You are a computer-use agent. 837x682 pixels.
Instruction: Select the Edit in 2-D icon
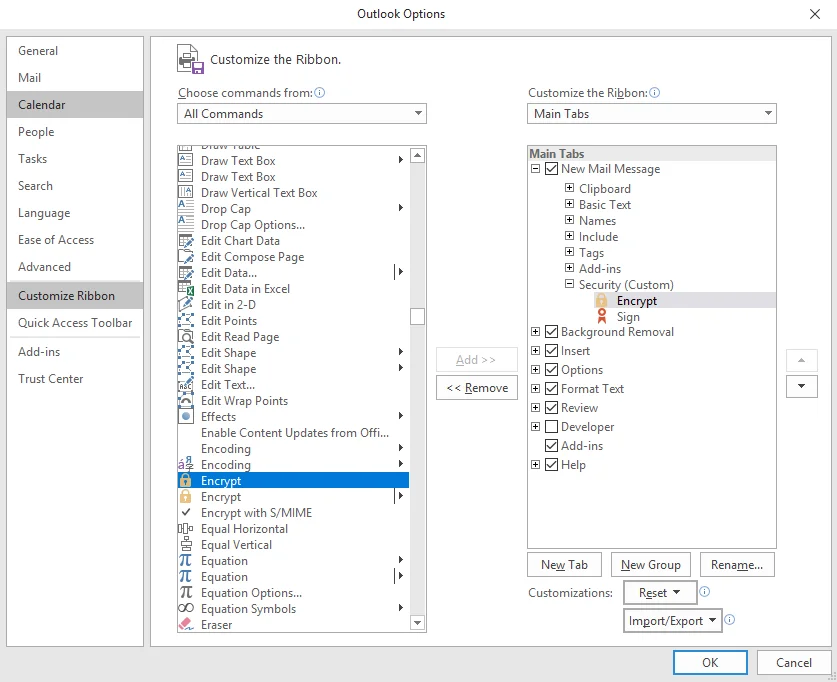(x=185, y=304)
